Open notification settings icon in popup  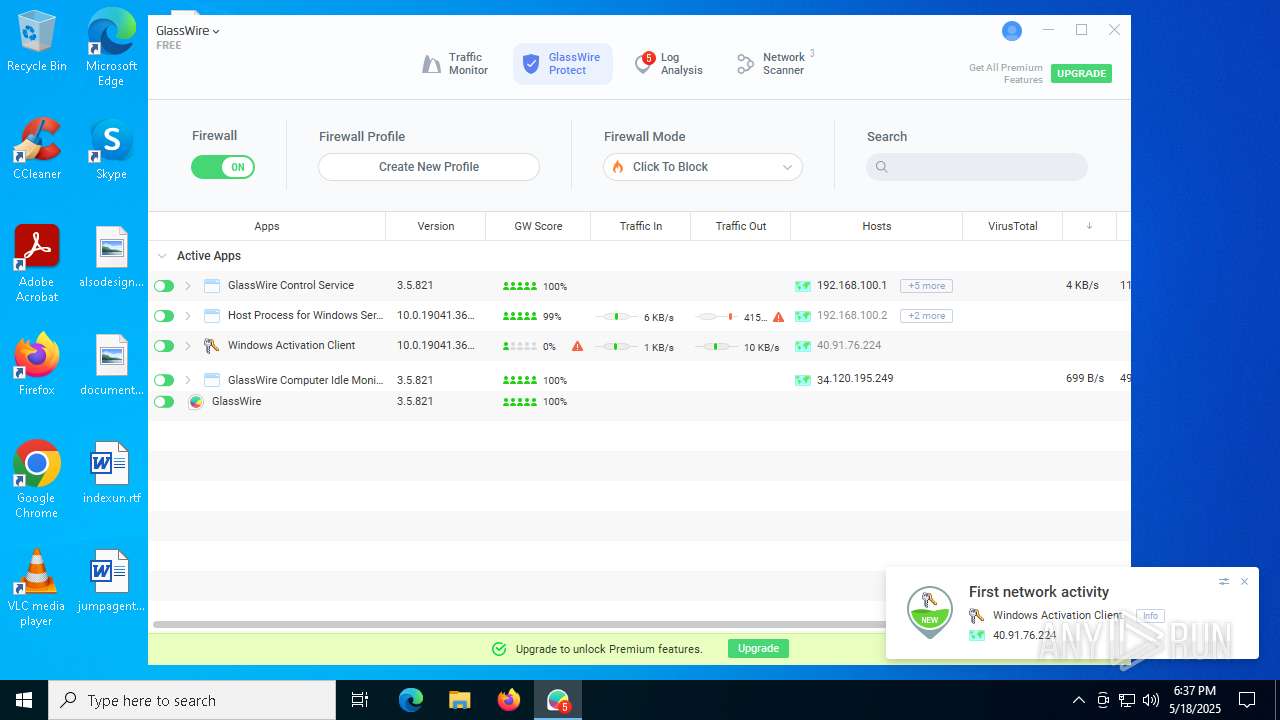[1224, 581]
